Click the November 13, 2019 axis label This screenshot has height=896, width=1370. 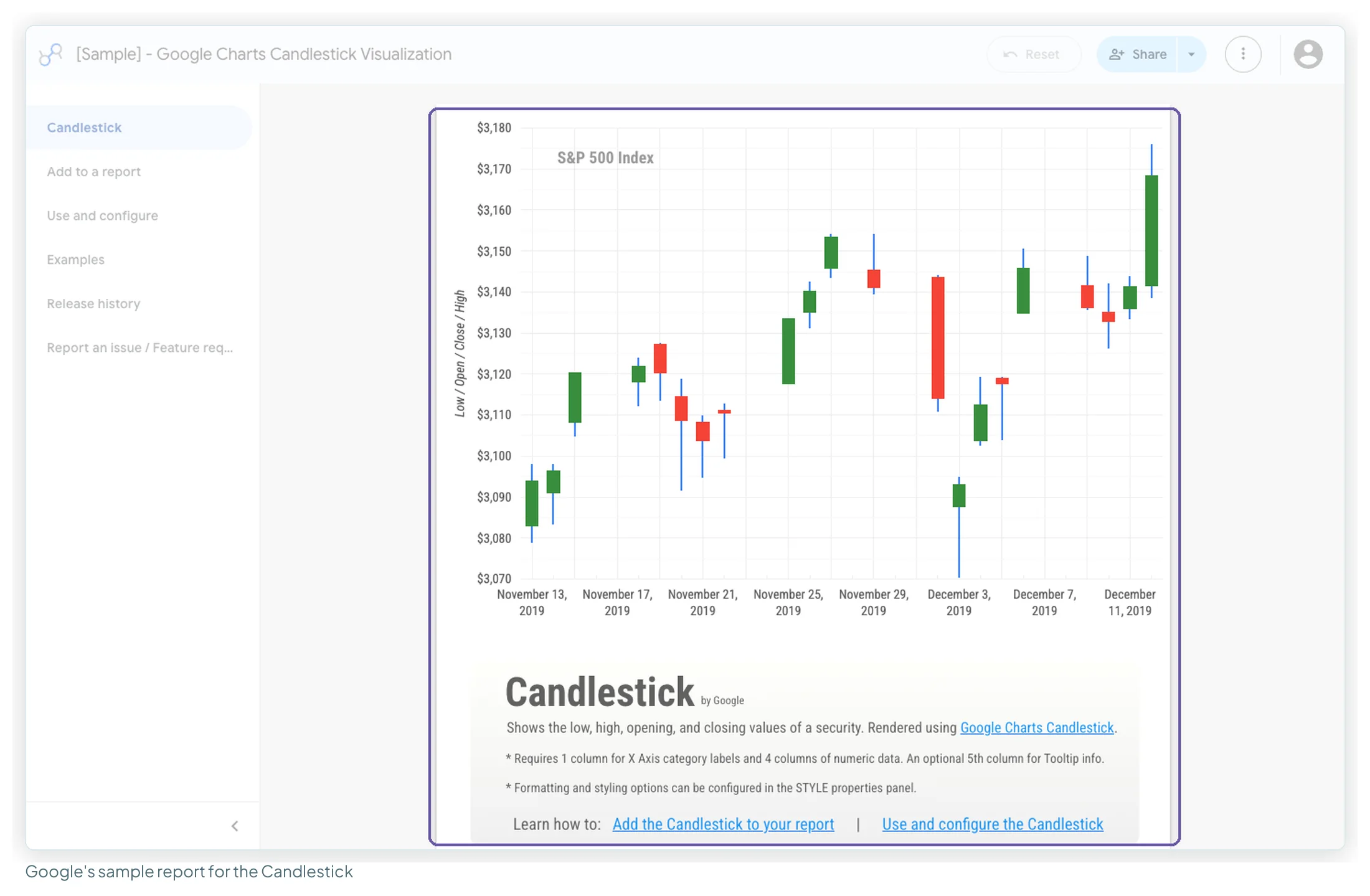532,602
